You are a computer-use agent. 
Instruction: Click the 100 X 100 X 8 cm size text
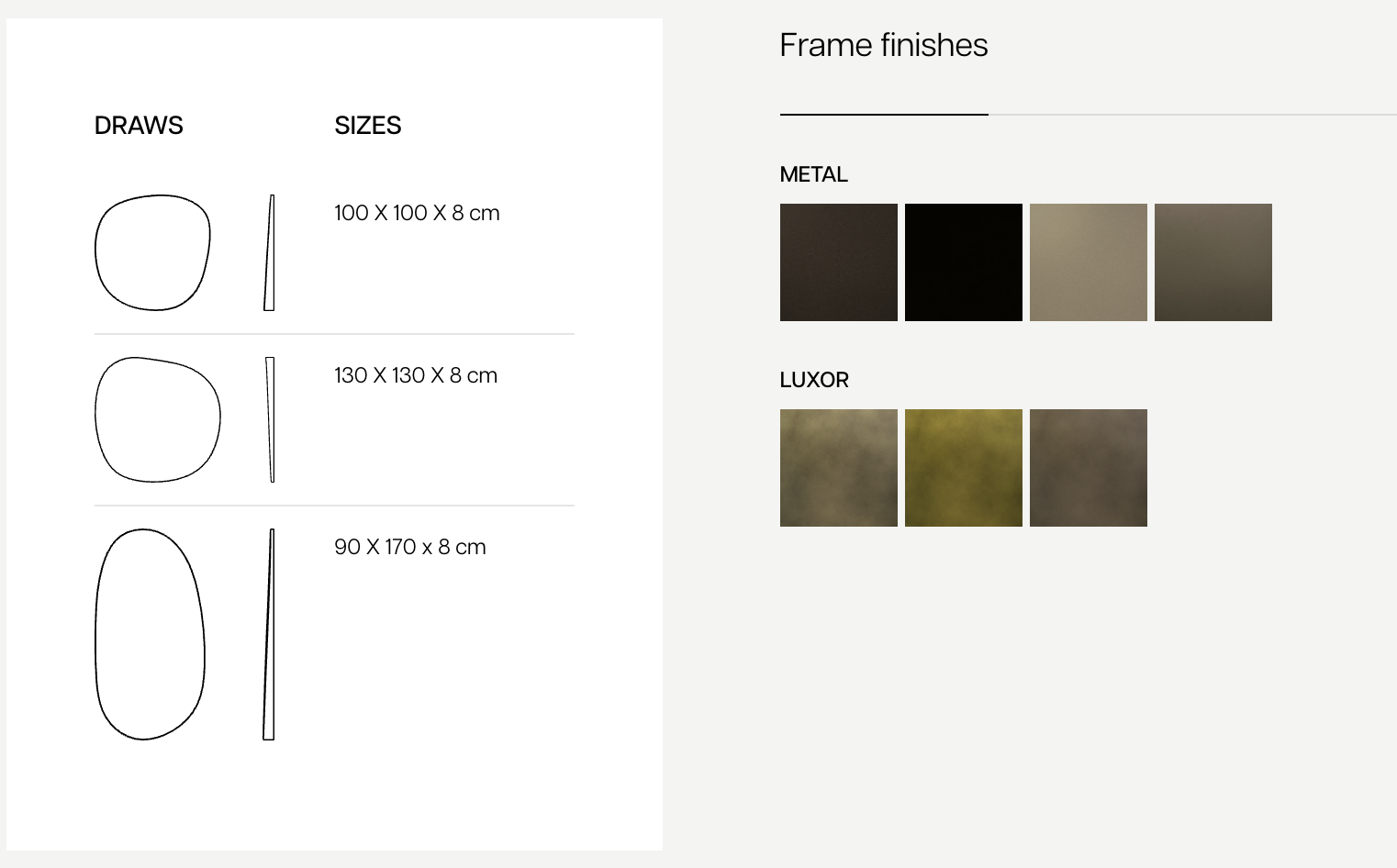click(417, 213)
